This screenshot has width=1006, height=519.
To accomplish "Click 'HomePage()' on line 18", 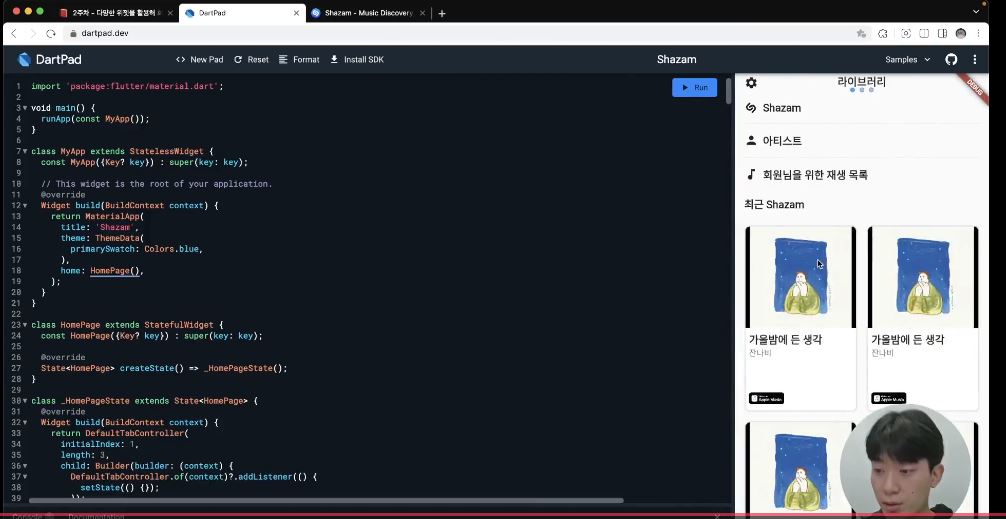I will [115, 271].
